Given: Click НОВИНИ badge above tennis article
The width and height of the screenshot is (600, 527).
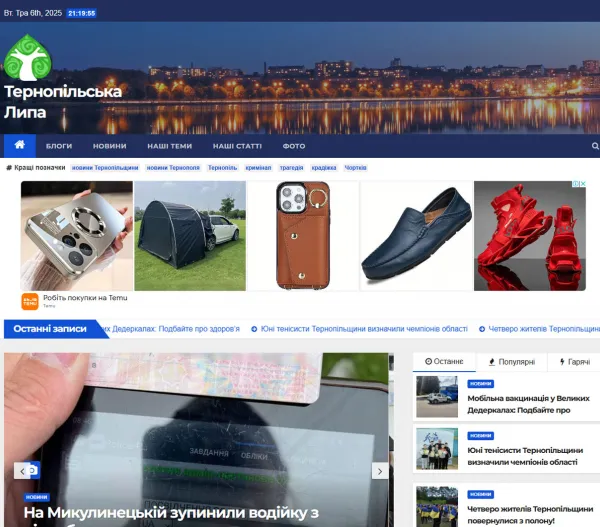Looking at the screenshot, I should pos(481,436).
